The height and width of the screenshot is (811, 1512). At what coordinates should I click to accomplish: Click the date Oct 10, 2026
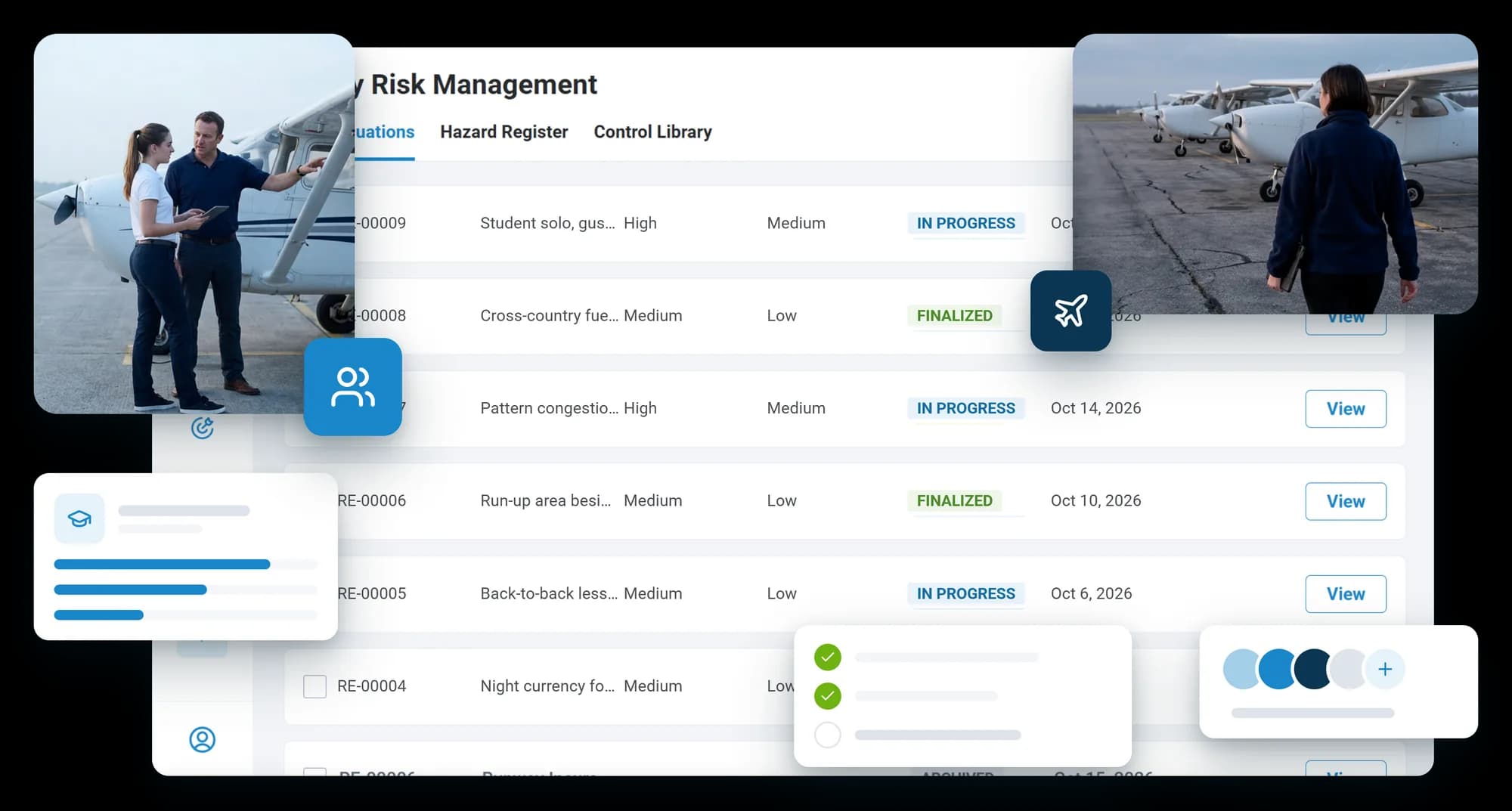1095,501
